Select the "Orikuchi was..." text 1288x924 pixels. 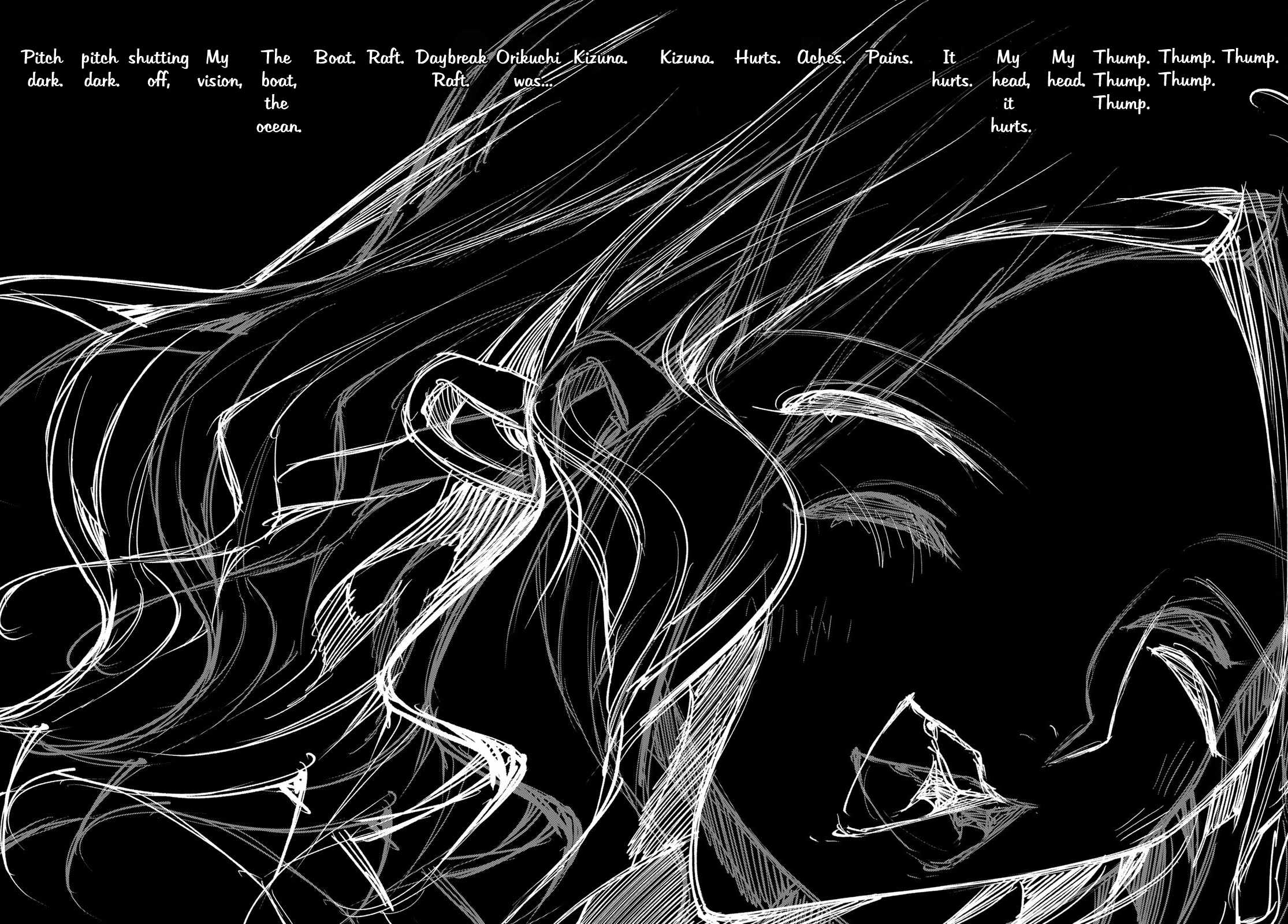coord(529,69)
